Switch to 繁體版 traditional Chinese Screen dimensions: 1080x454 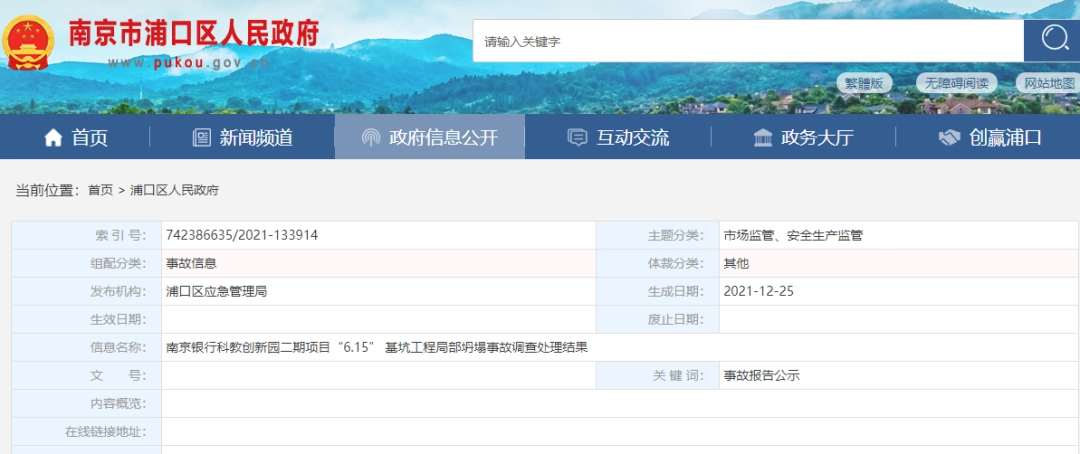pos(864,83)
